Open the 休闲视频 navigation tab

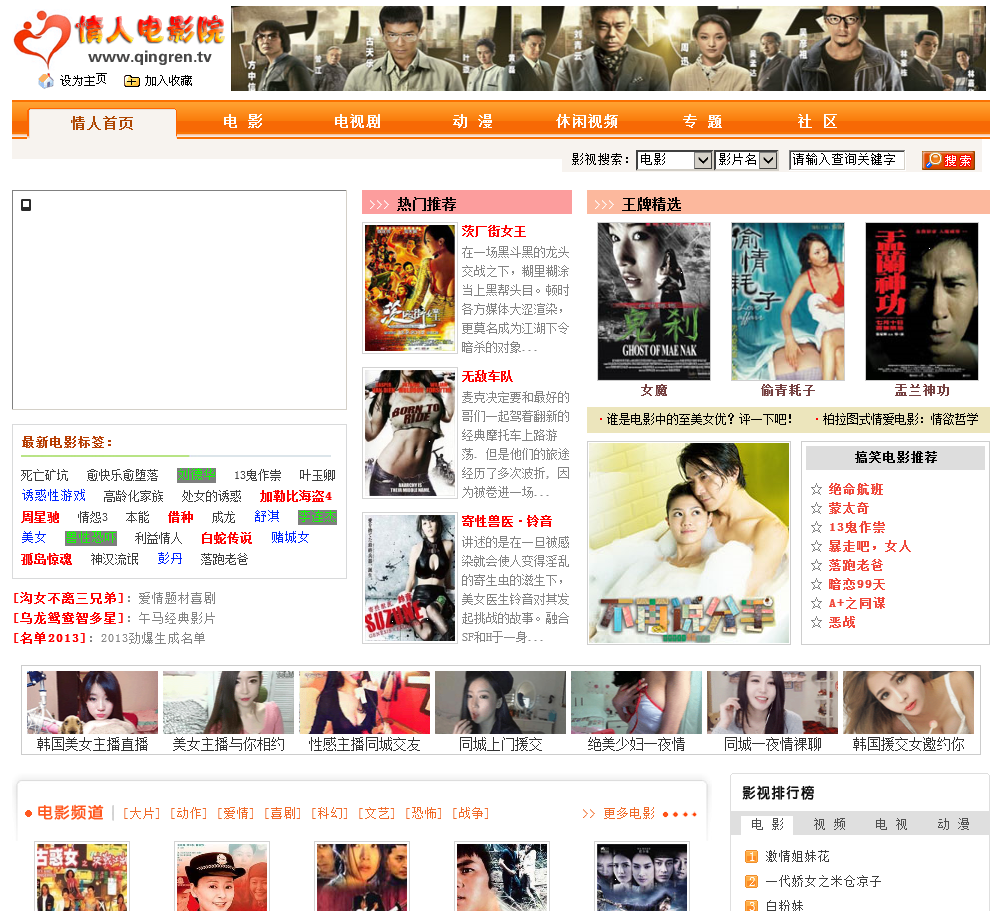[587, 121]
